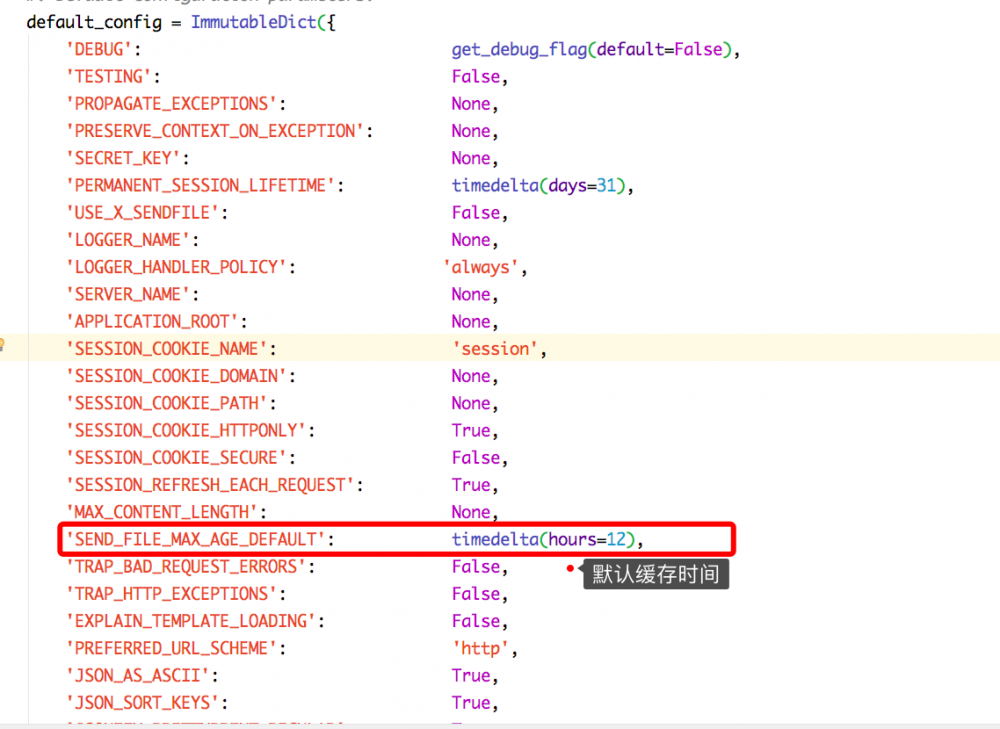Select the 'SESSION_COOKIE_HTTPONLY' key
The height and width of the screenshot is (729, 1000).
pos(186,431)
